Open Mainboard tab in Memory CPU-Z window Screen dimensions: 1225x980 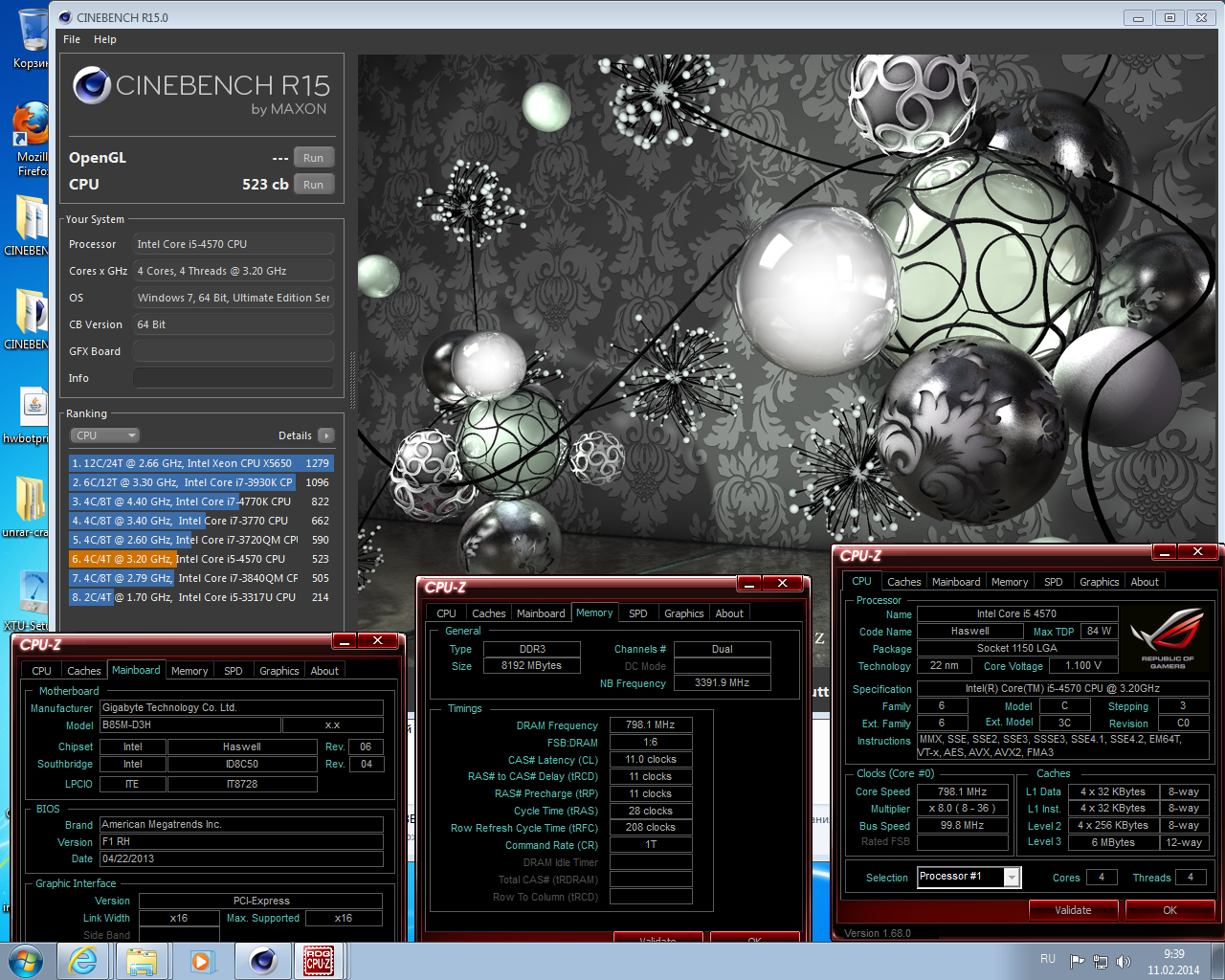(x=541, y=613)
